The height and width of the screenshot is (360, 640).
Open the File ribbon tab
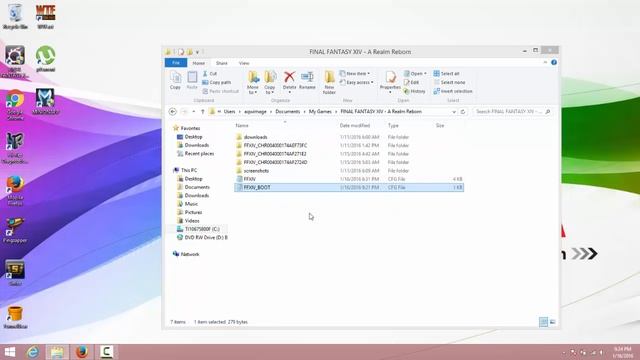click(x=176, y=63)
